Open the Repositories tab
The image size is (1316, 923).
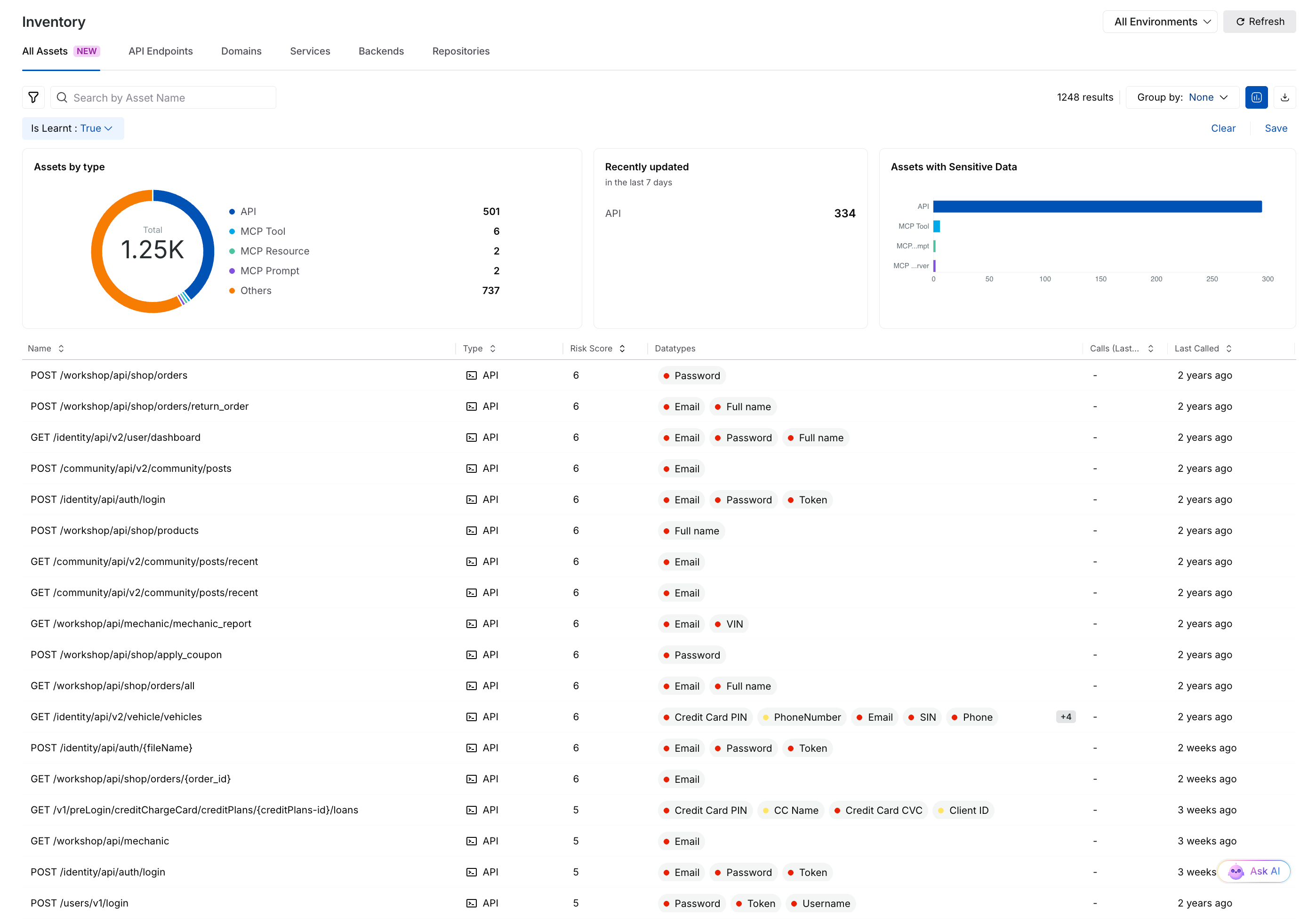pyautogui.click(x=461, y=51)
